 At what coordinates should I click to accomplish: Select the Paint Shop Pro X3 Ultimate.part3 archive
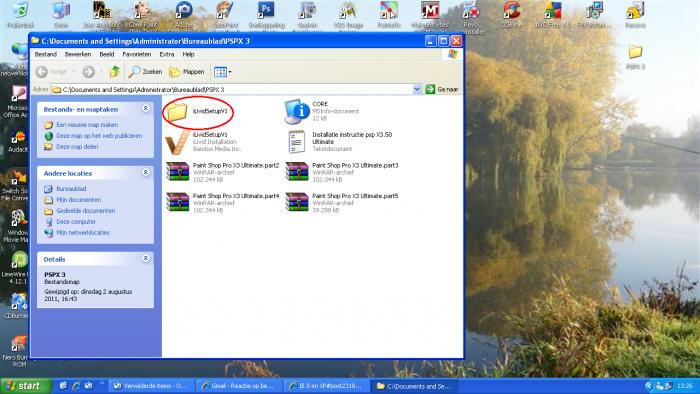(342, 172)
